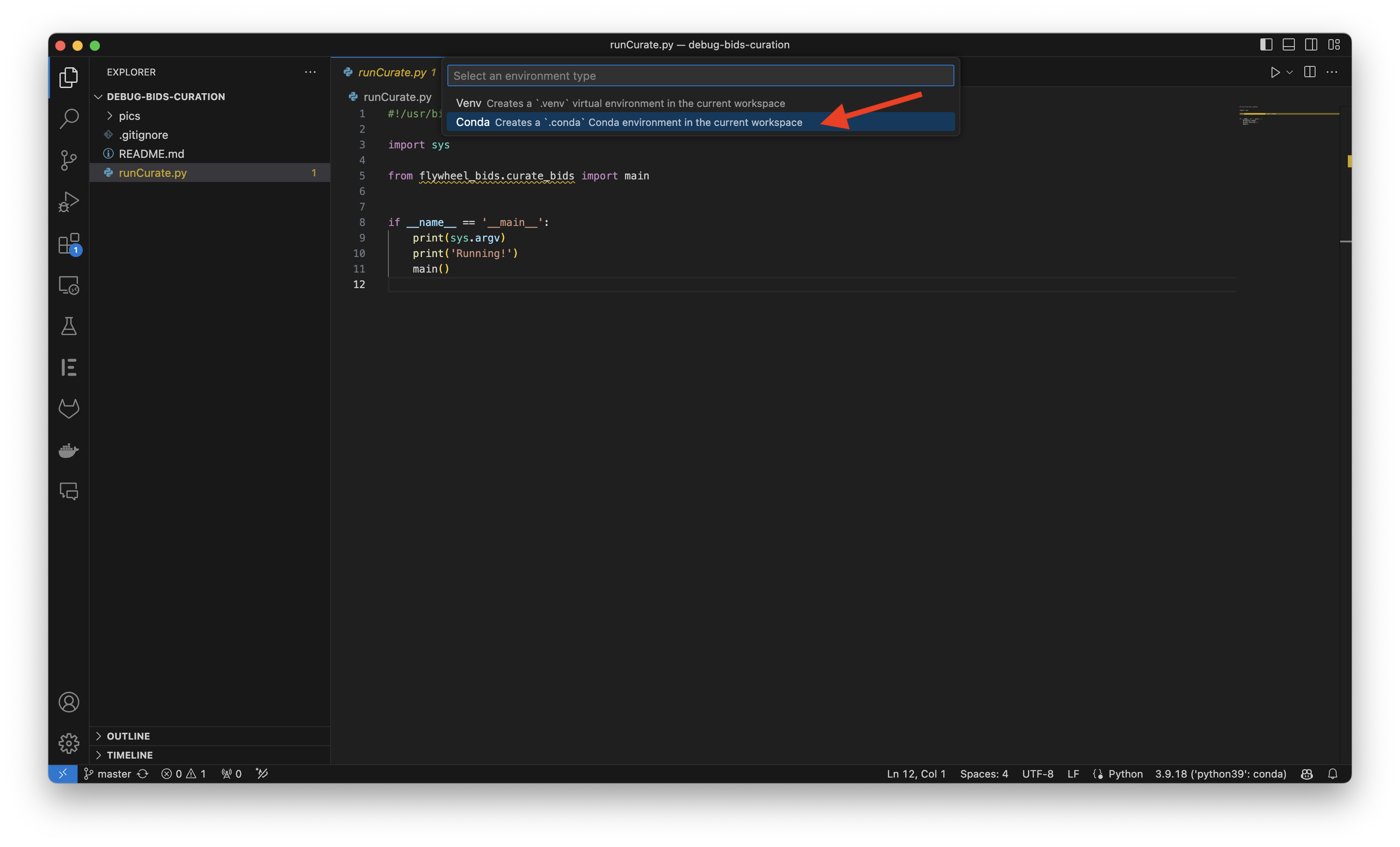Open the Source Control view icon

coord(69,160)
